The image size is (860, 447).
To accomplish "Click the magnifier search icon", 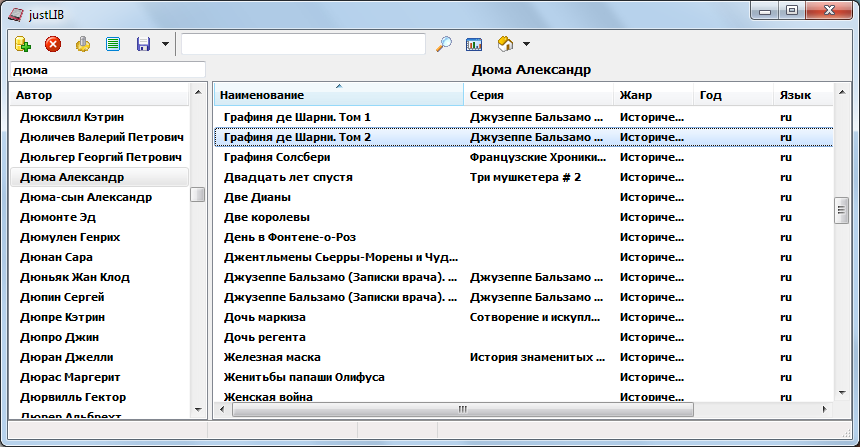I will point(445,44).
